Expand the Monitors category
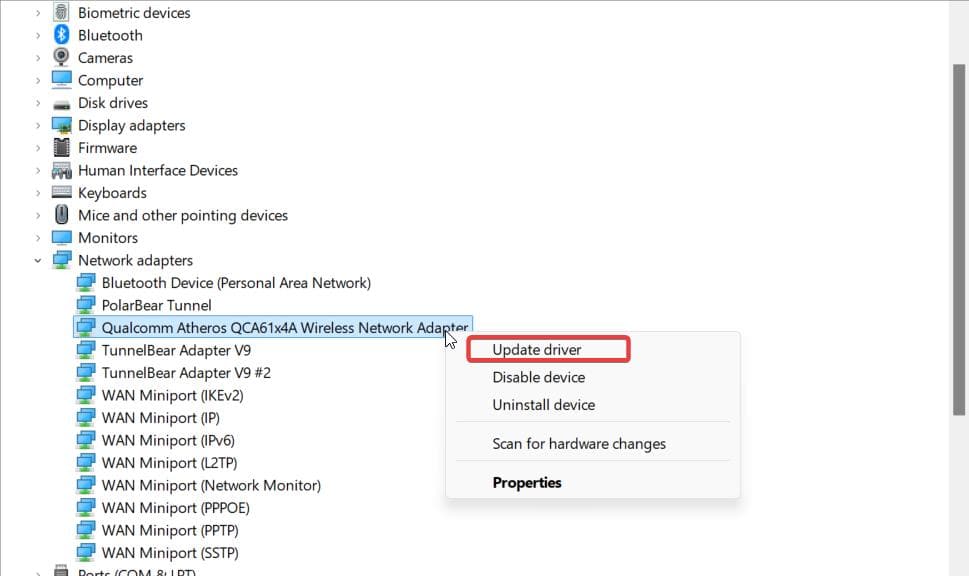 click(38, 238)
